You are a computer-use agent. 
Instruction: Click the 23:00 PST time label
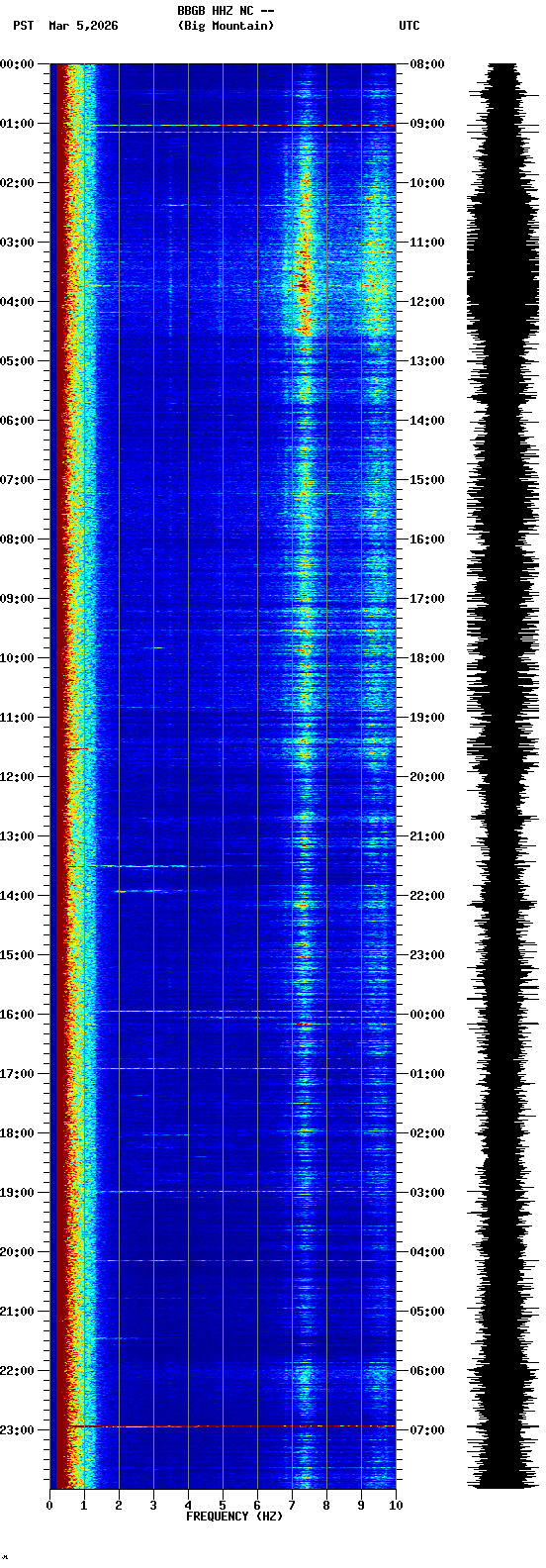tap(18, 1430)
